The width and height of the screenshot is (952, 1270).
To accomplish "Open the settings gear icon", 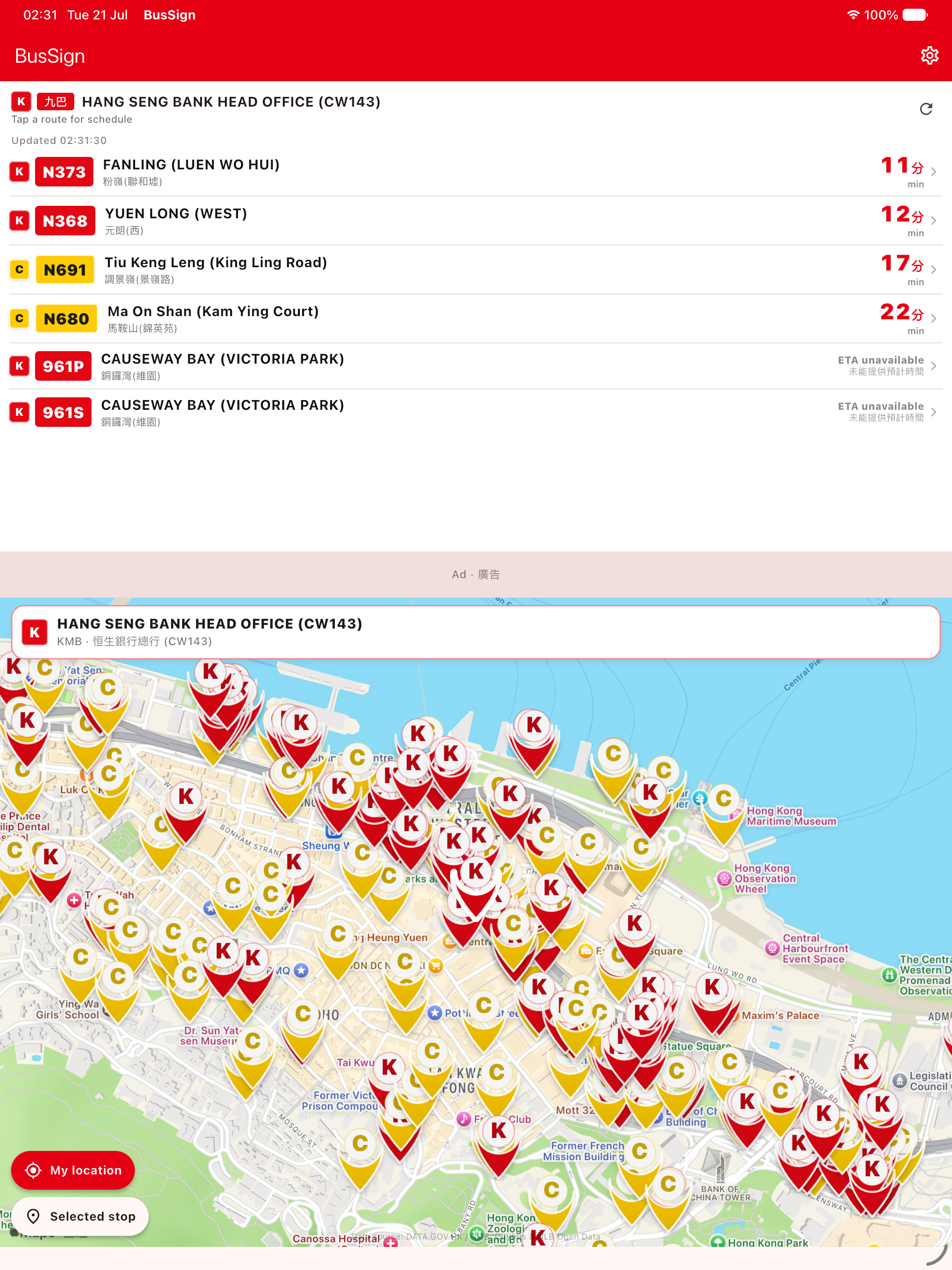I will click(x=929, y=56).
